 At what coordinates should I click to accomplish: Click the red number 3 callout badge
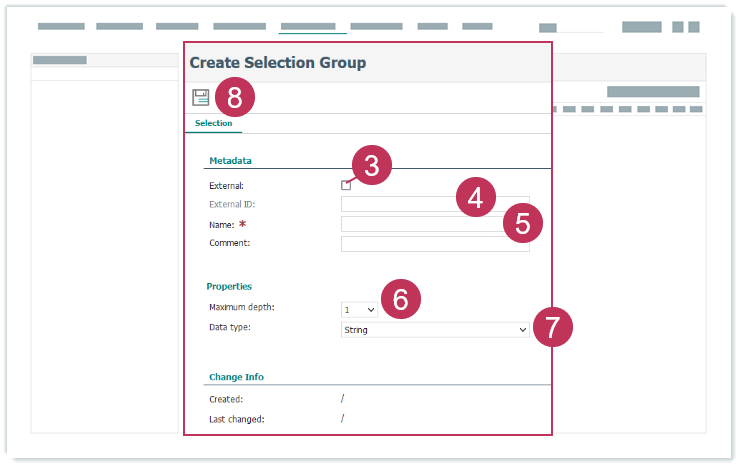(x=371, y=167)
